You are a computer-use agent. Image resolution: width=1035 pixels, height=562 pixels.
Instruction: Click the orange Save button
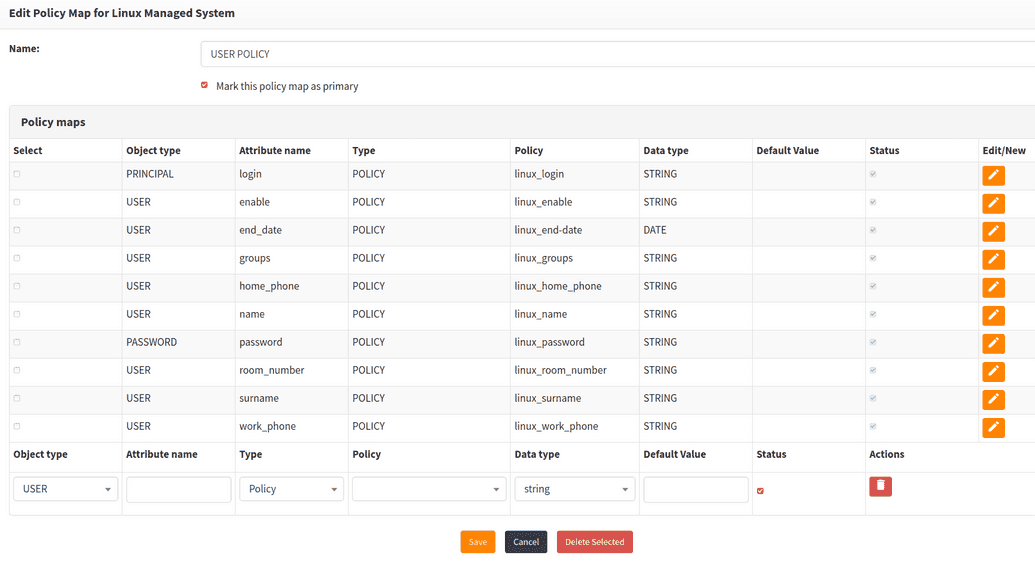coord(478,542)
